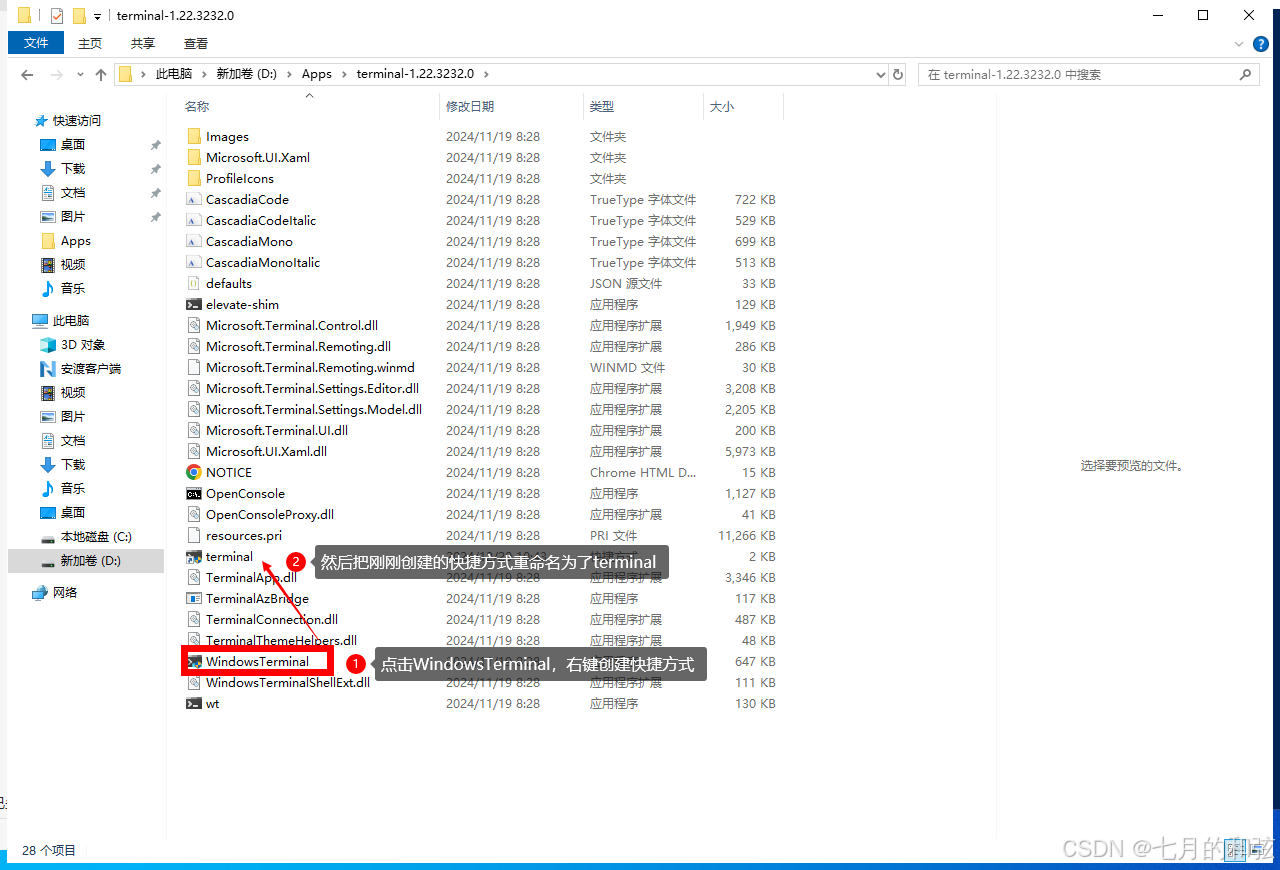
Task: Click the 新加卷 (D:) breadcrumb segment
Action: pyautogui.click(x=247, y=75)
